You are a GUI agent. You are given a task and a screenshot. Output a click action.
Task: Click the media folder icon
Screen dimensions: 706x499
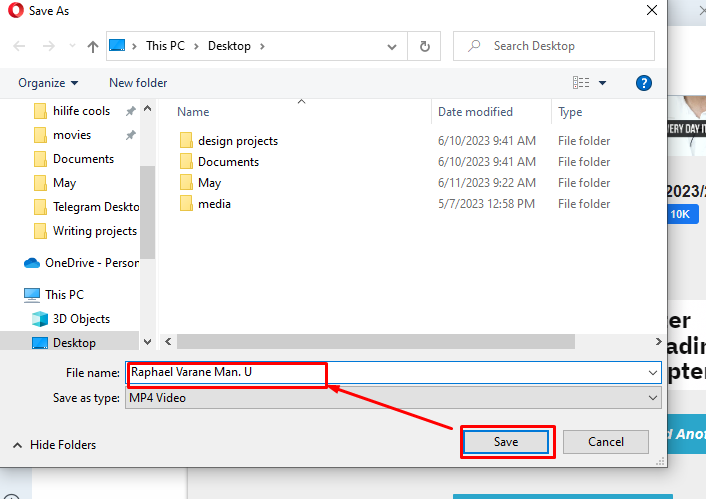click(186, 204)
